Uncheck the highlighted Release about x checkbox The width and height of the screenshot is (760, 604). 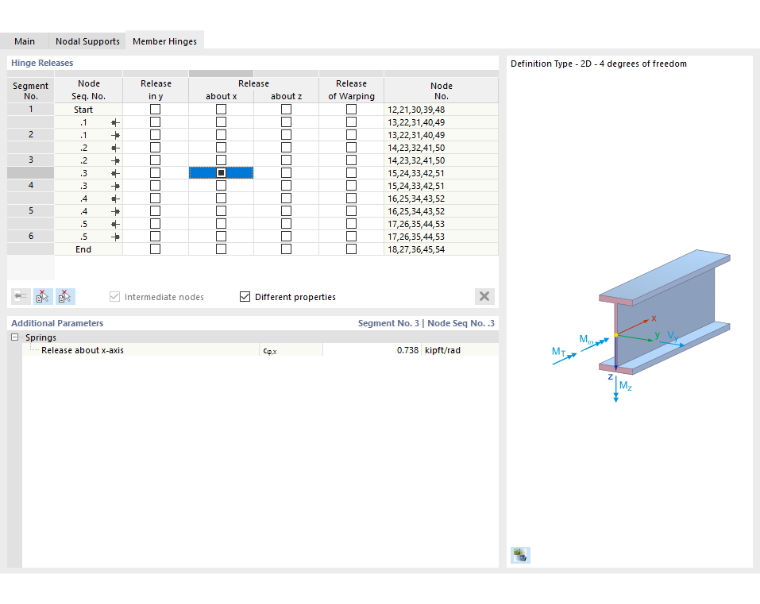(221, 173)
